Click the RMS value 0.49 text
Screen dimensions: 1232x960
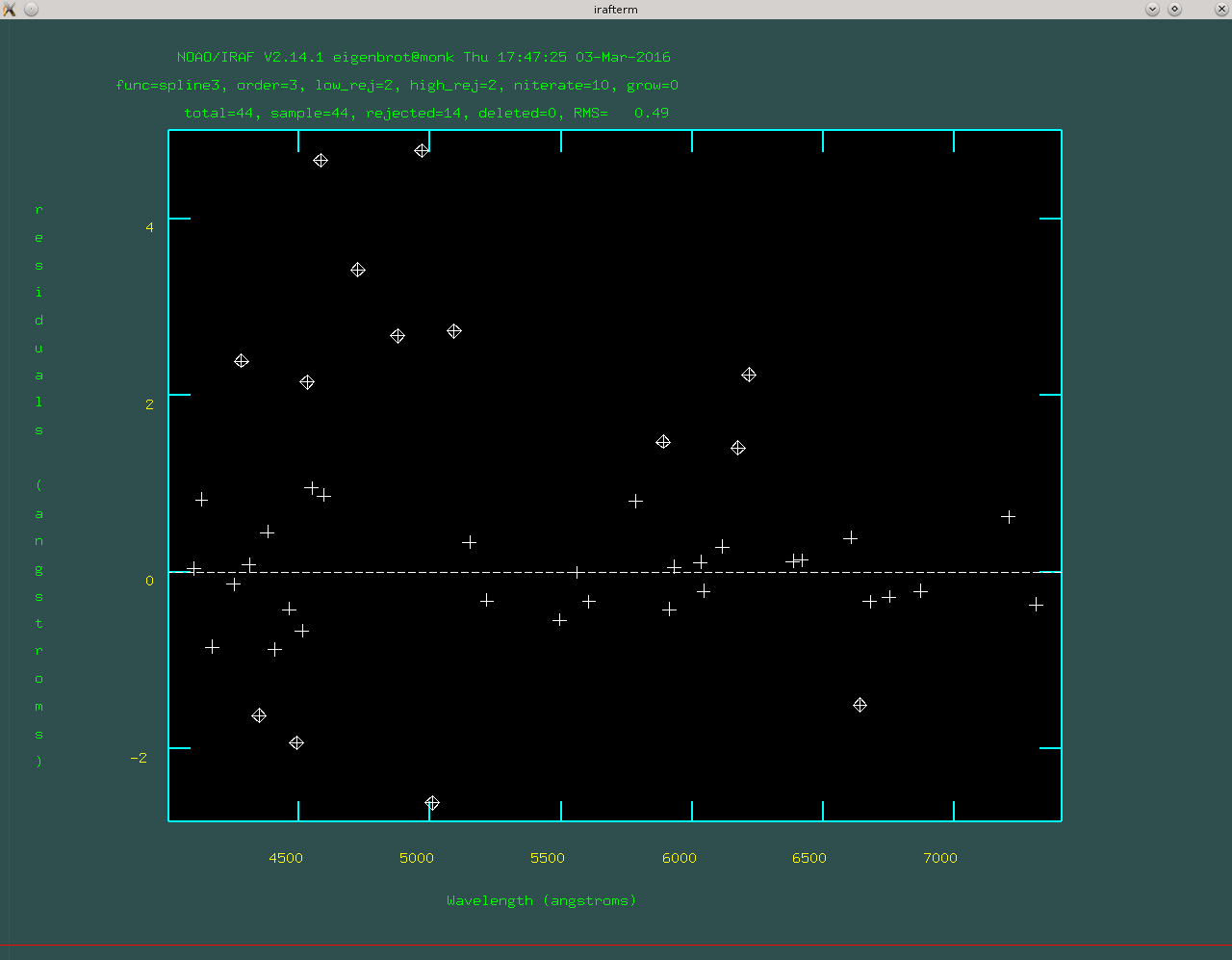pyautogui.click(x=651, y=113)
